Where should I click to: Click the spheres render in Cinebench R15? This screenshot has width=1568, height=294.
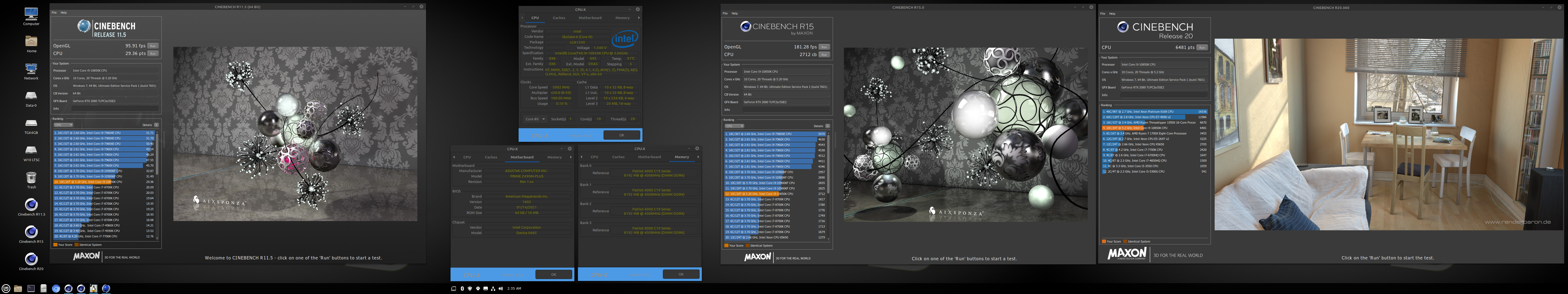coord(965,134)
